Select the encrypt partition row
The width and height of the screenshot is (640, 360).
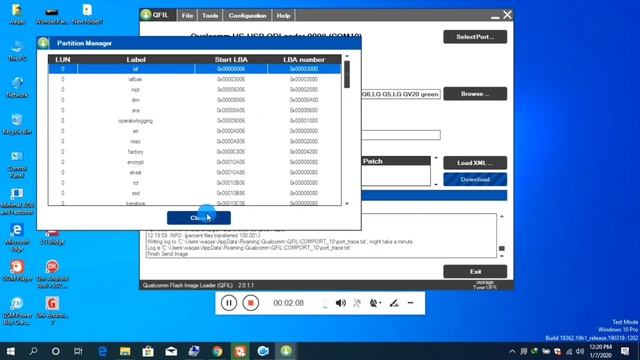195,162
